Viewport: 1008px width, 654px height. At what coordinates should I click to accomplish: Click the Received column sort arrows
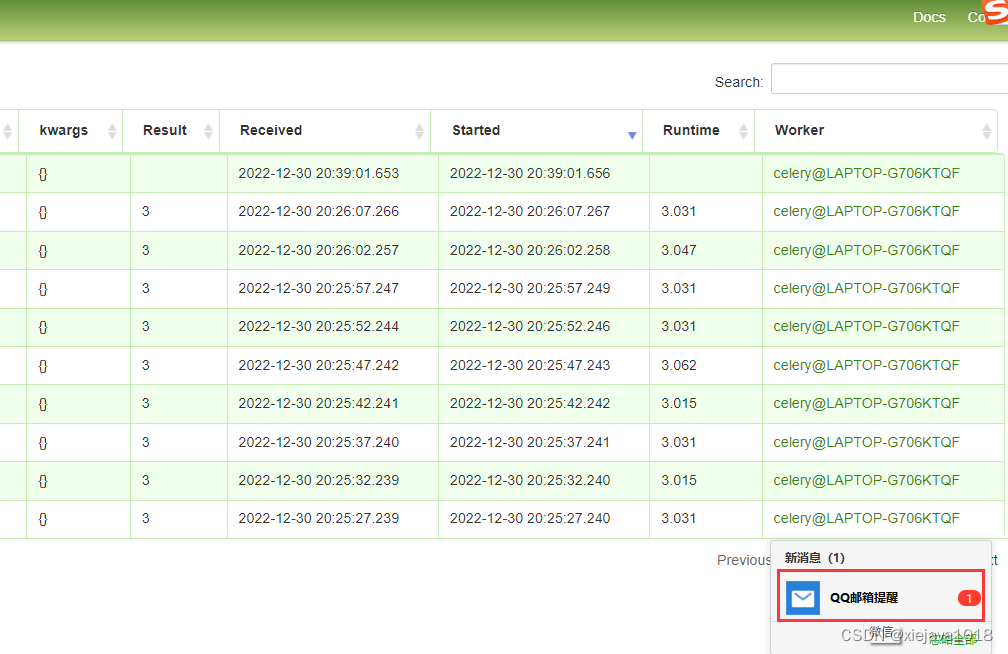(420, 131)
